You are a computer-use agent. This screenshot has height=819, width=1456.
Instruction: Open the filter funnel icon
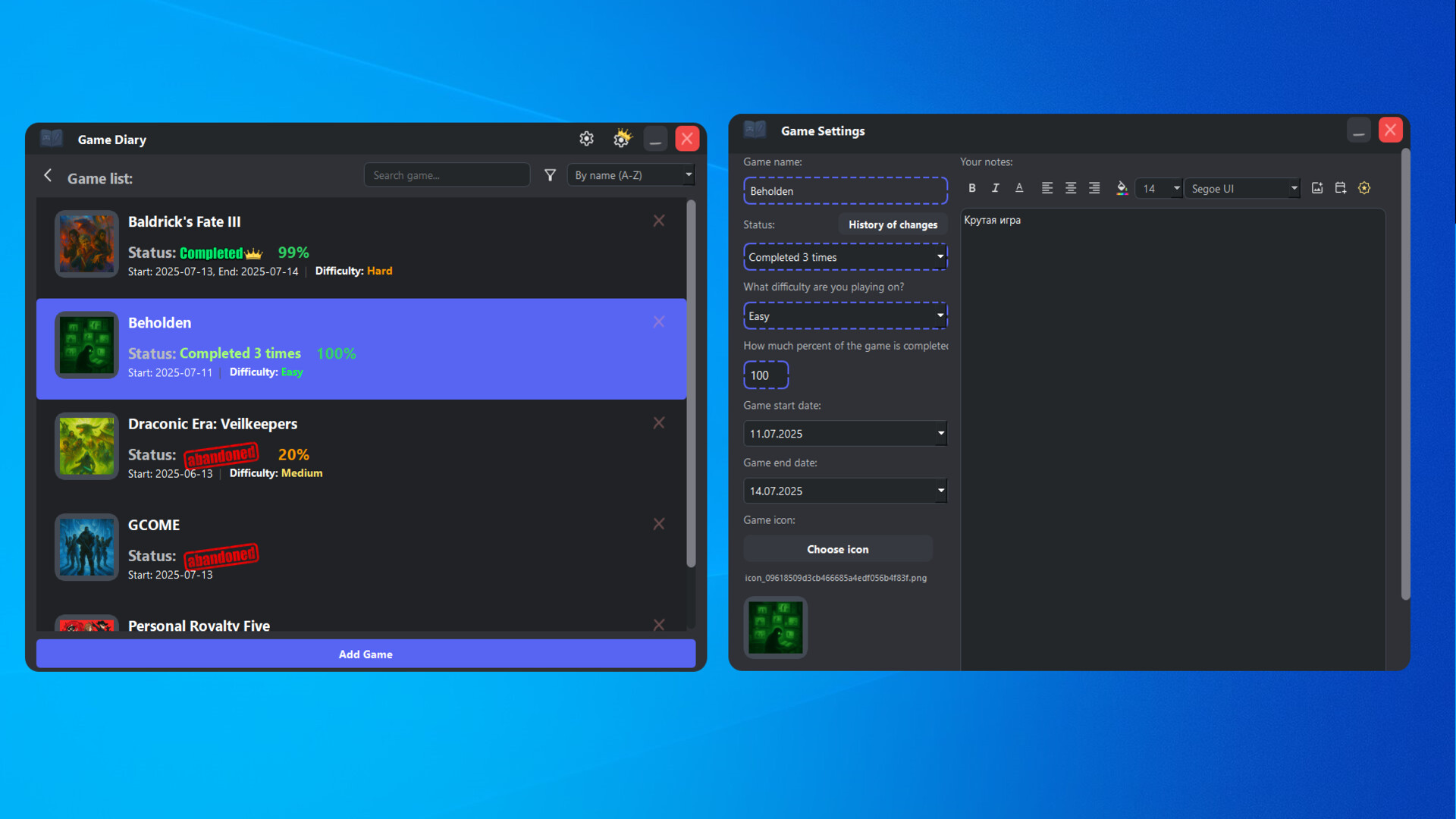[x=550, y=174]
